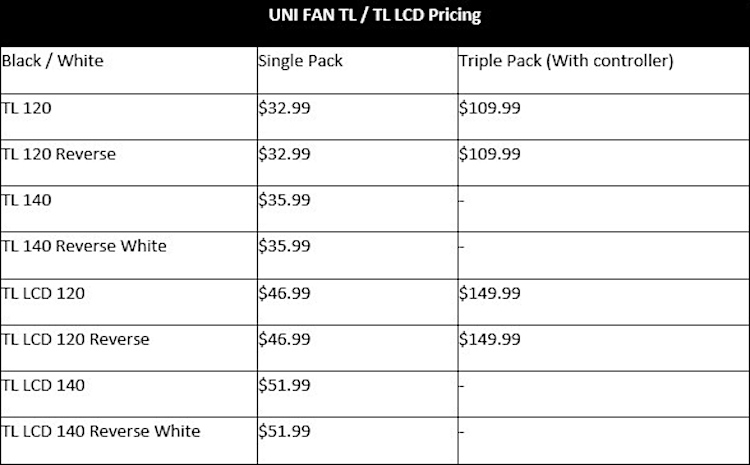
Task: Click the Single Pack column header
Action: click(x=300, y=61)
